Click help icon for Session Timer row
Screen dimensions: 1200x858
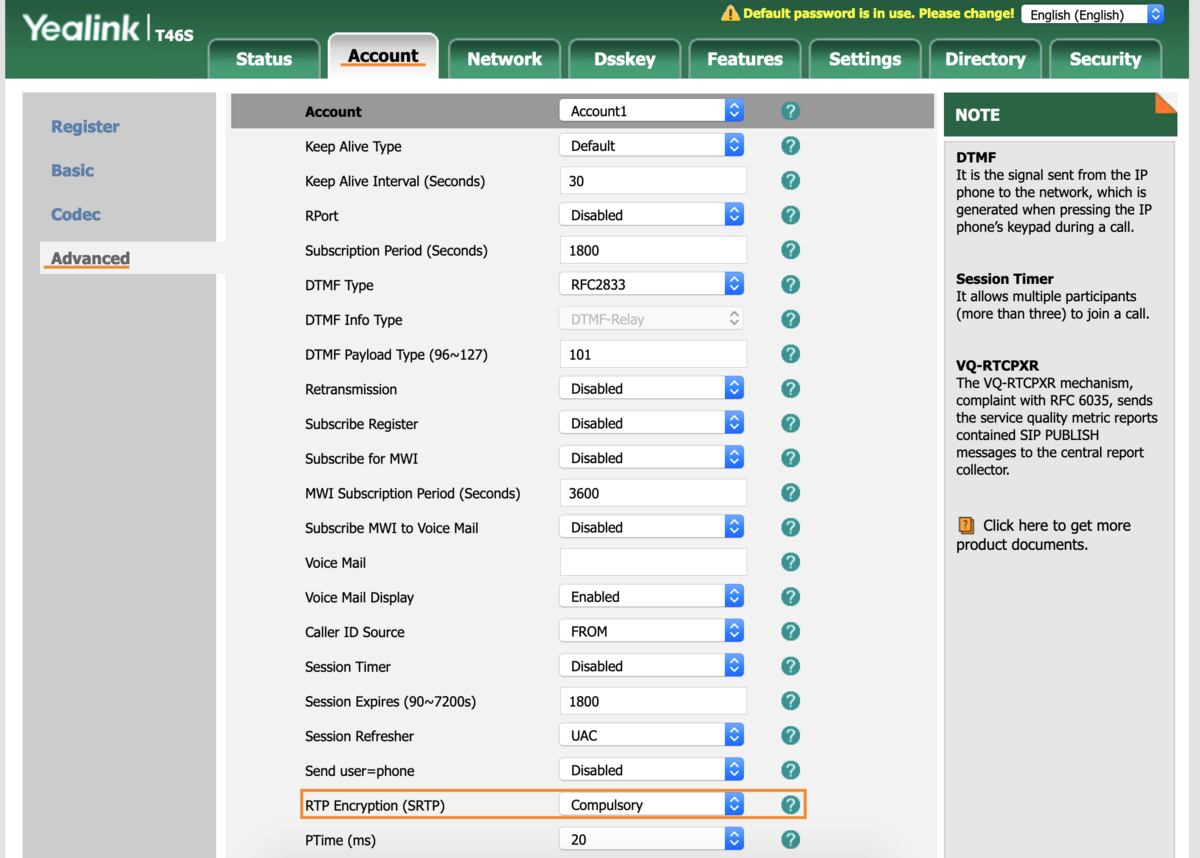pos(790,666)
